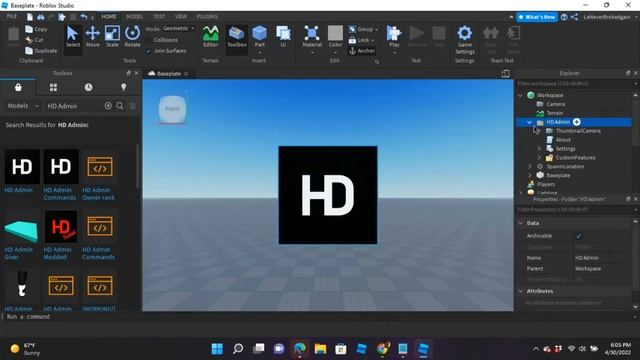Viewport: 640px width, 360px height.
Task: Click the Run a command bar
Action: (318, 317)
